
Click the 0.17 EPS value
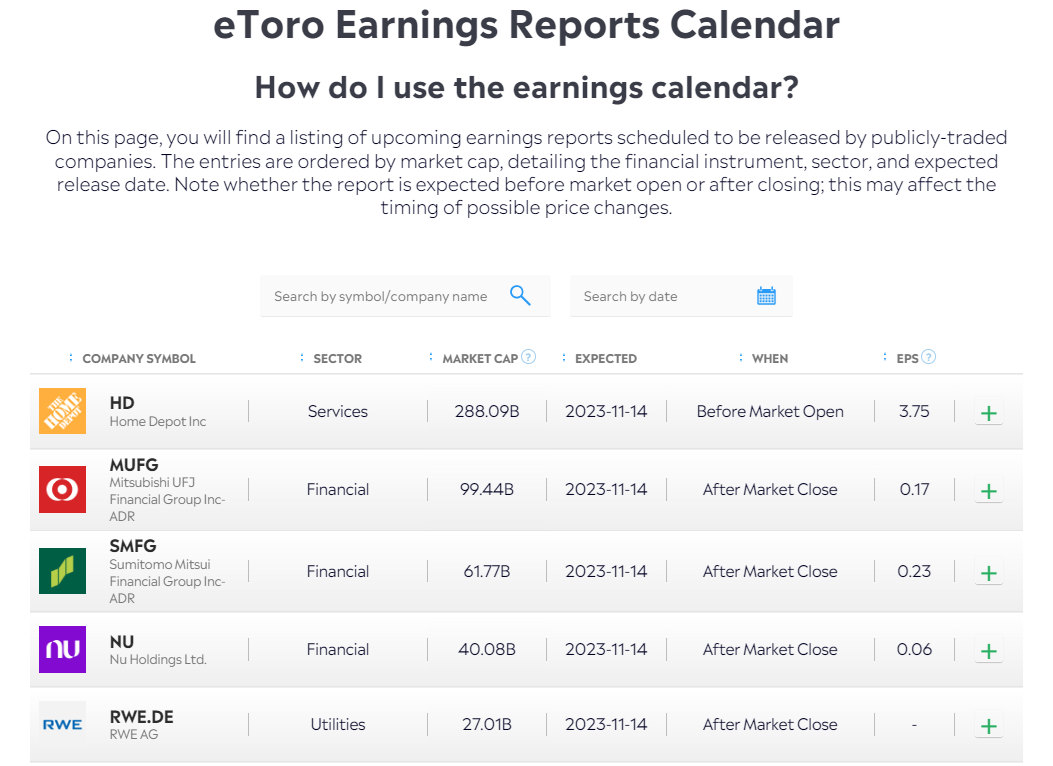pos(914,489)
